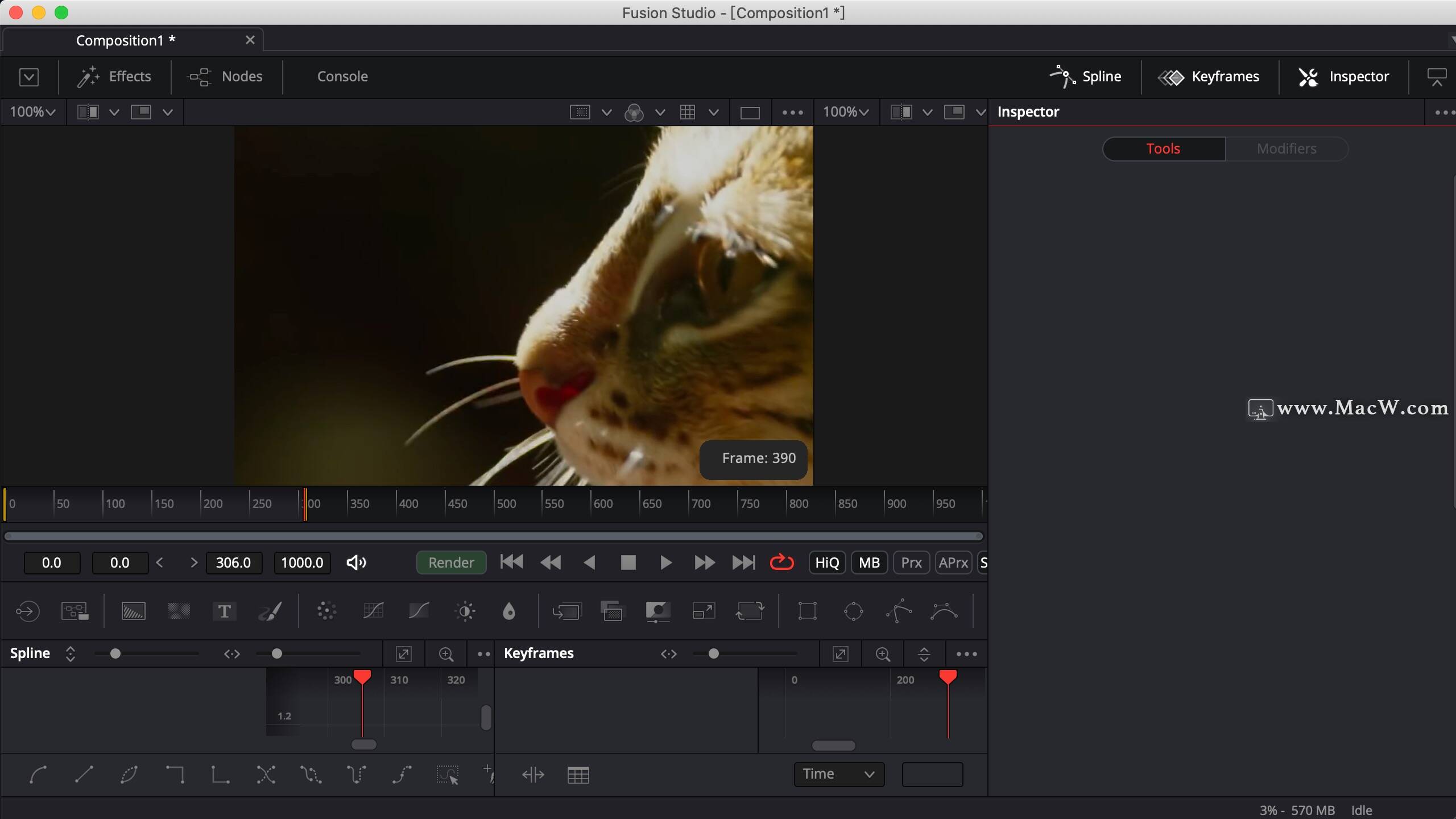Expand left viewer layout options
The height and width of the screenshot is (819, 1456).
click(167, 113)
